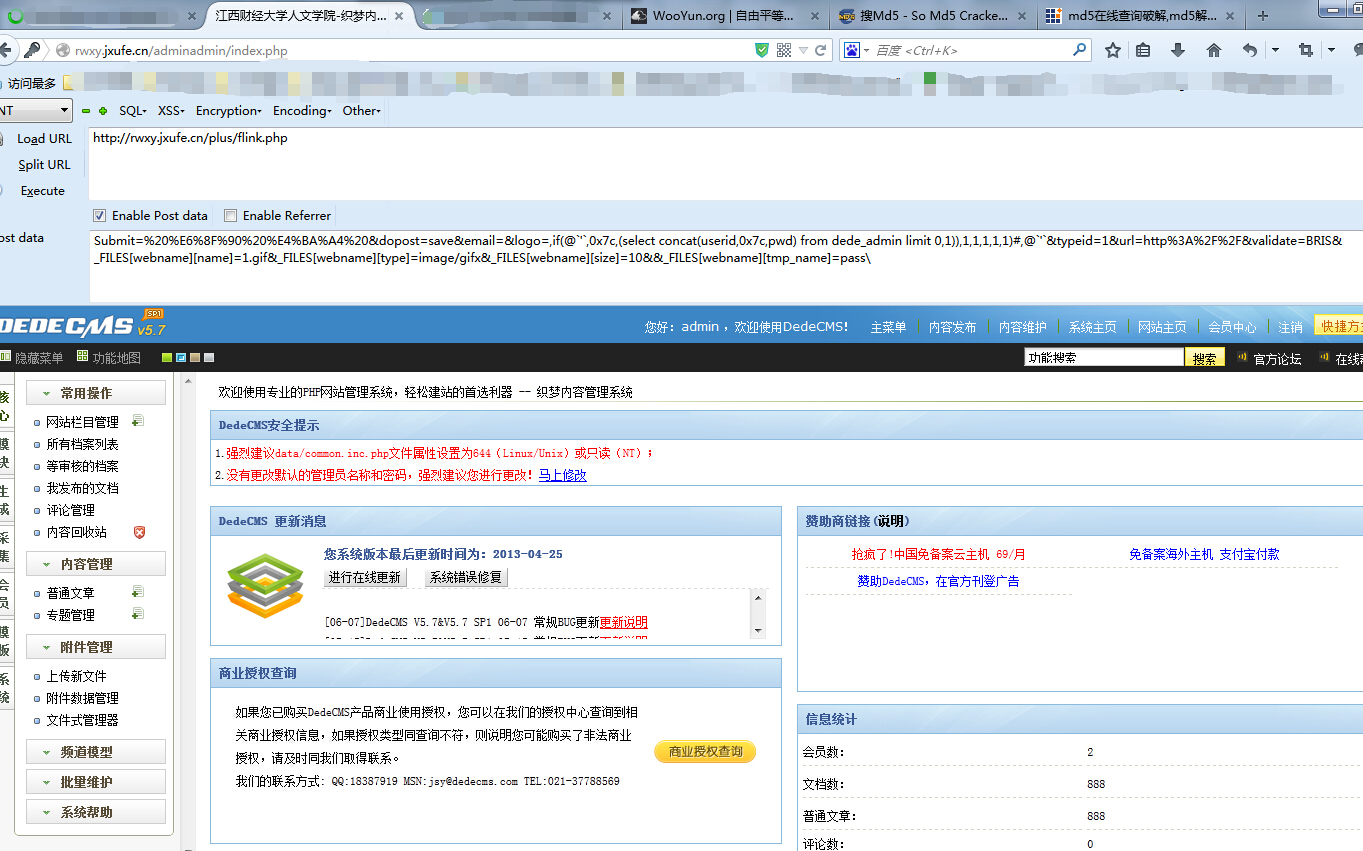Click the Baidu paw search engine icon
This screenshot has height=851, width=1363.
coord(852,50)
